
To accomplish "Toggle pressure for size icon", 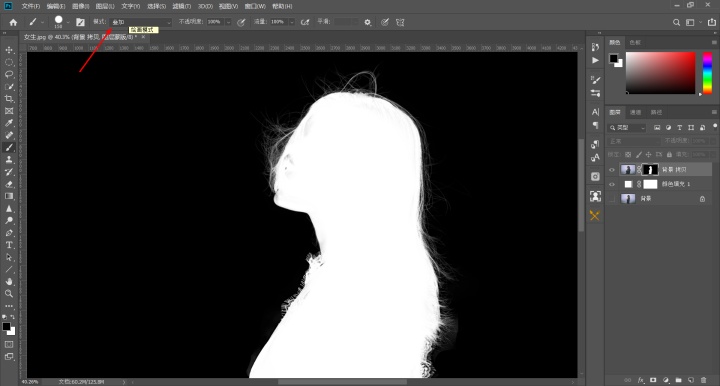I will (x=385, y=22).
